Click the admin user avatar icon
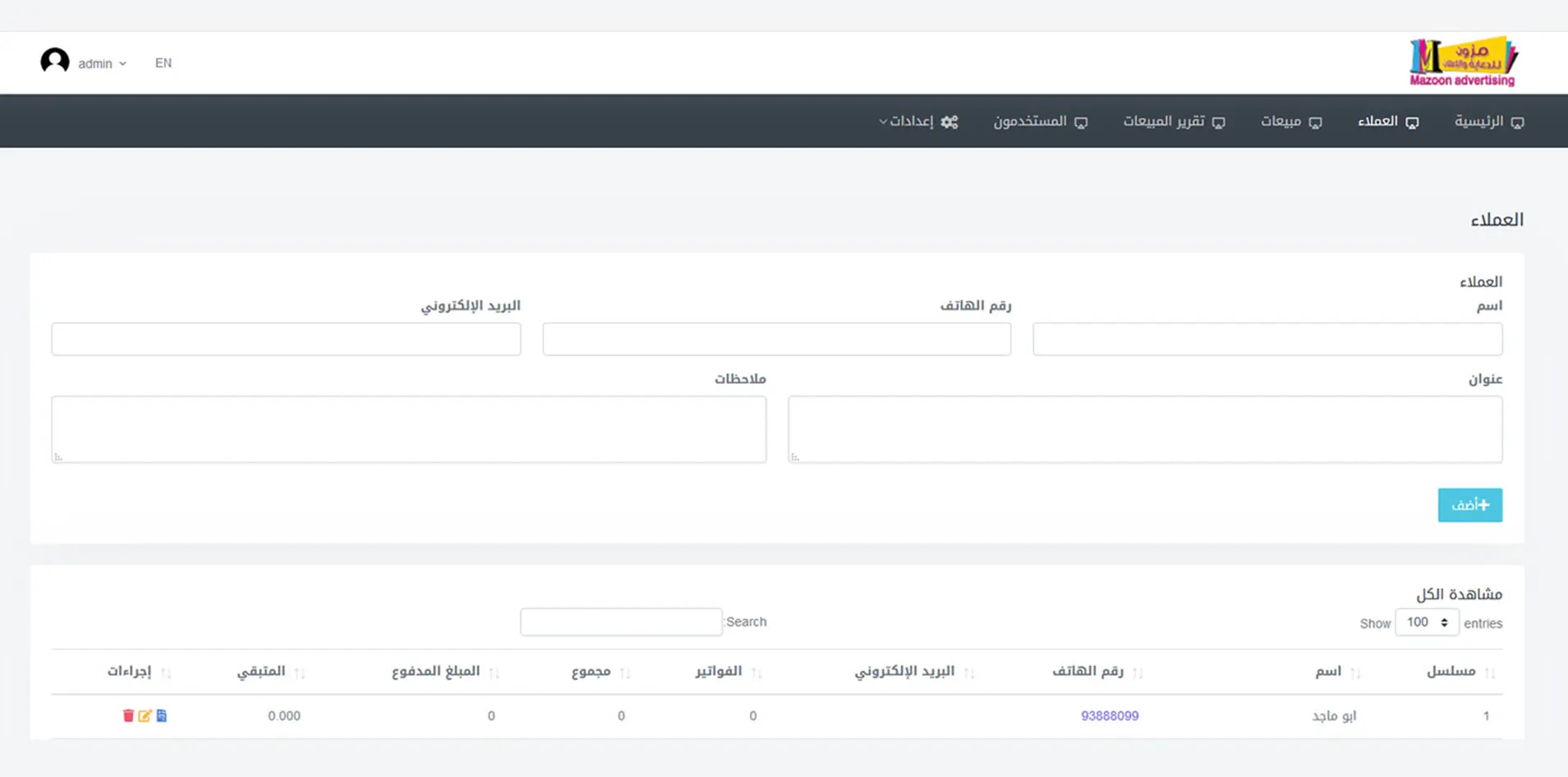 click(55, 62)
